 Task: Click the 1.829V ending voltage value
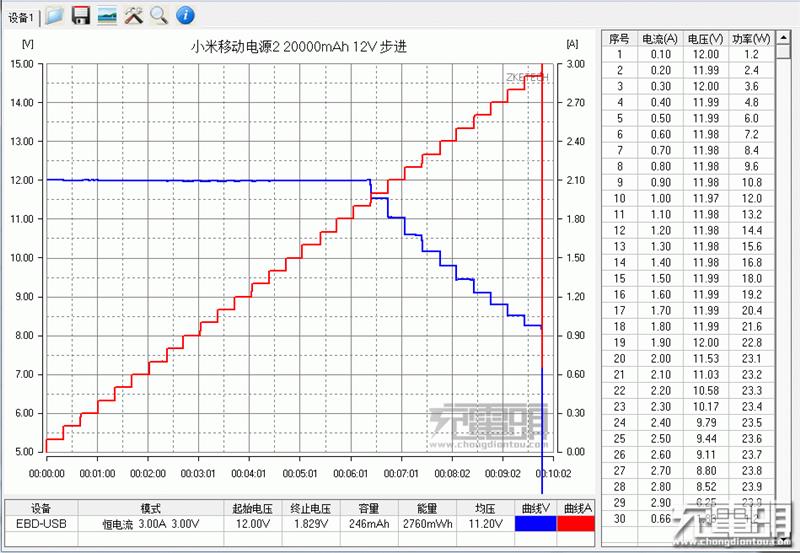311,524
